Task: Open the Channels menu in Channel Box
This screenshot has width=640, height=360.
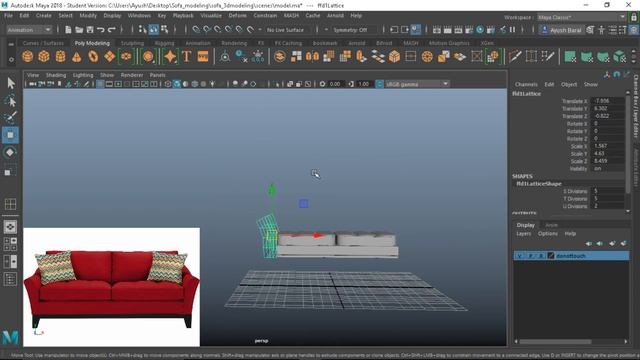Action: coord(526,84)
